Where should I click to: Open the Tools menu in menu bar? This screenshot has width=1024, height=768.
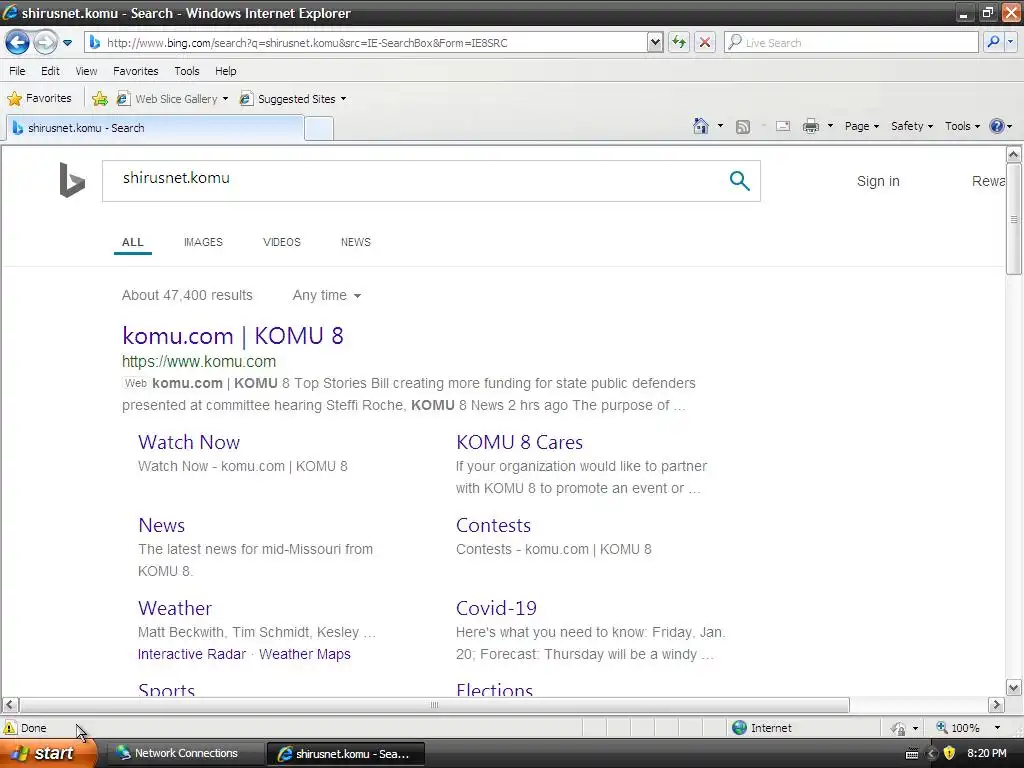(x=187, y=71)
